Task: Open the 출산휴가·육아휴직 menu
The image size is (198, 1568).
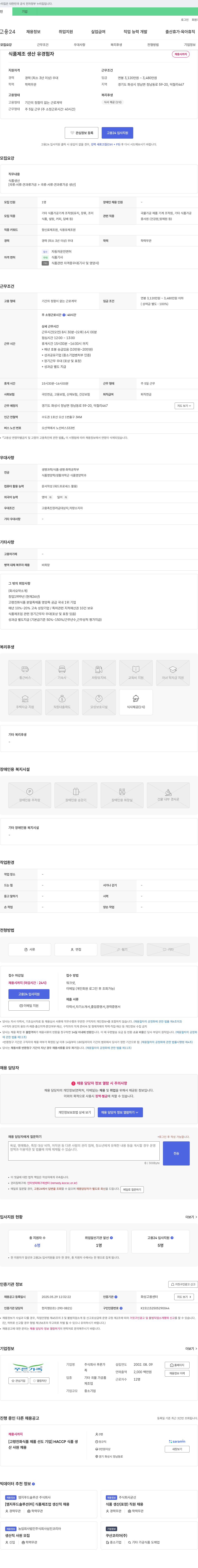Action: point(180,32)
